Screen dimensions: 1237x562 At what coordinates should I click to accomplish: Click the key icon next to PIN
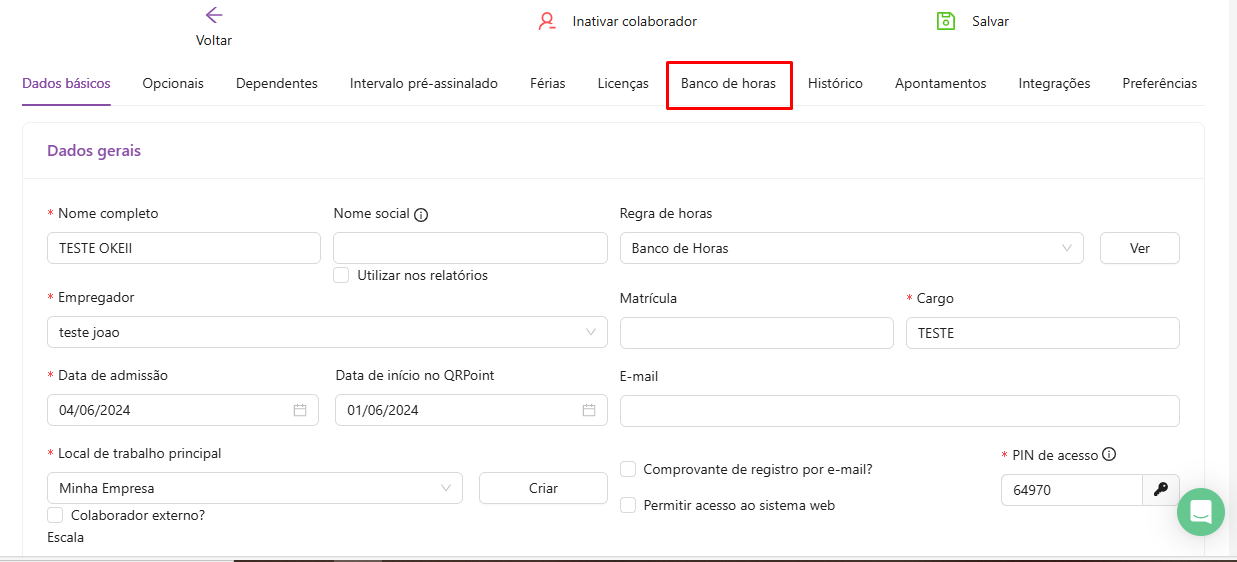[x=1160, y=490]
